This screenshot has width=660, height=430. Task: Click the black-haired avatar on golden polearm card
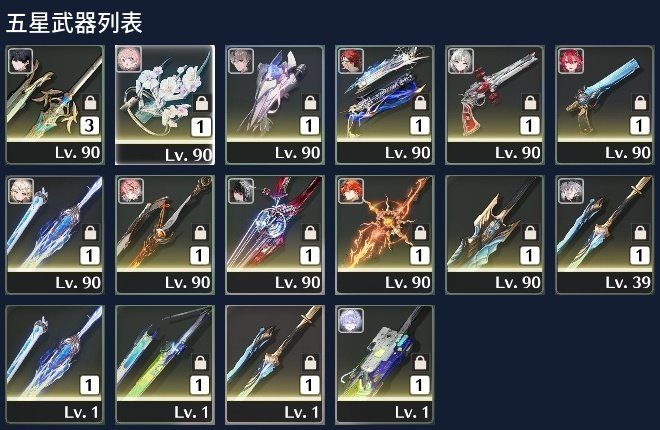tap(20, 61)
